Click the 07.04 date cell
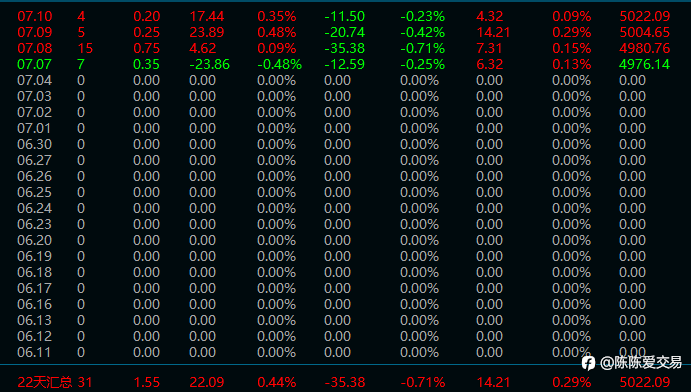Screen dimensions: 691x392 point(35,80)
